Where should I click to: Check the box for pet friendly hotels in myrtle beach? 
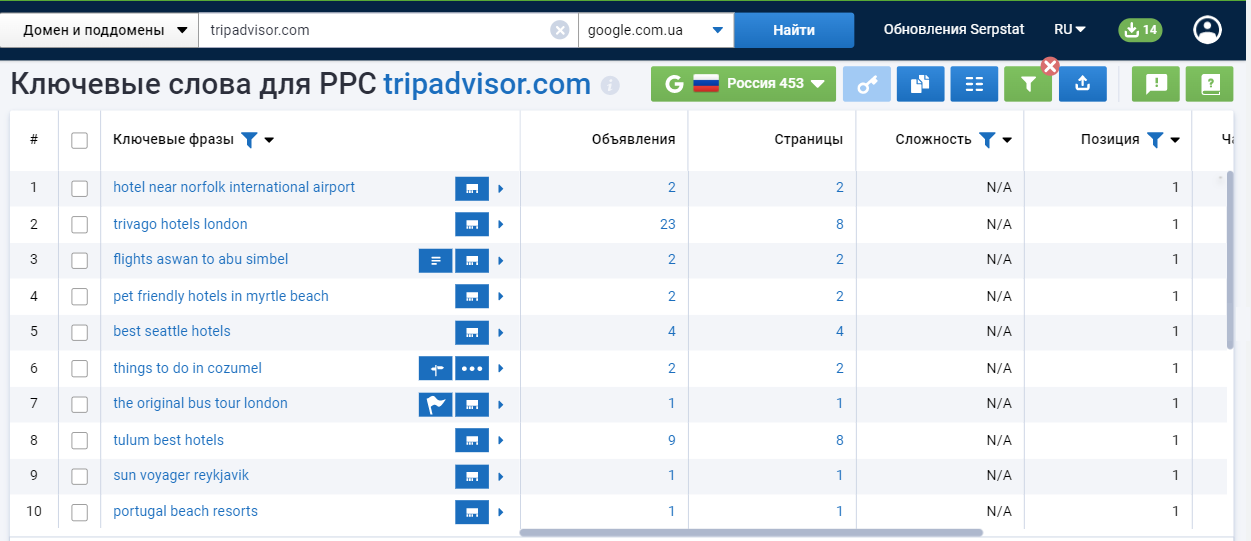pyautogui.click(x=79, y=296)
